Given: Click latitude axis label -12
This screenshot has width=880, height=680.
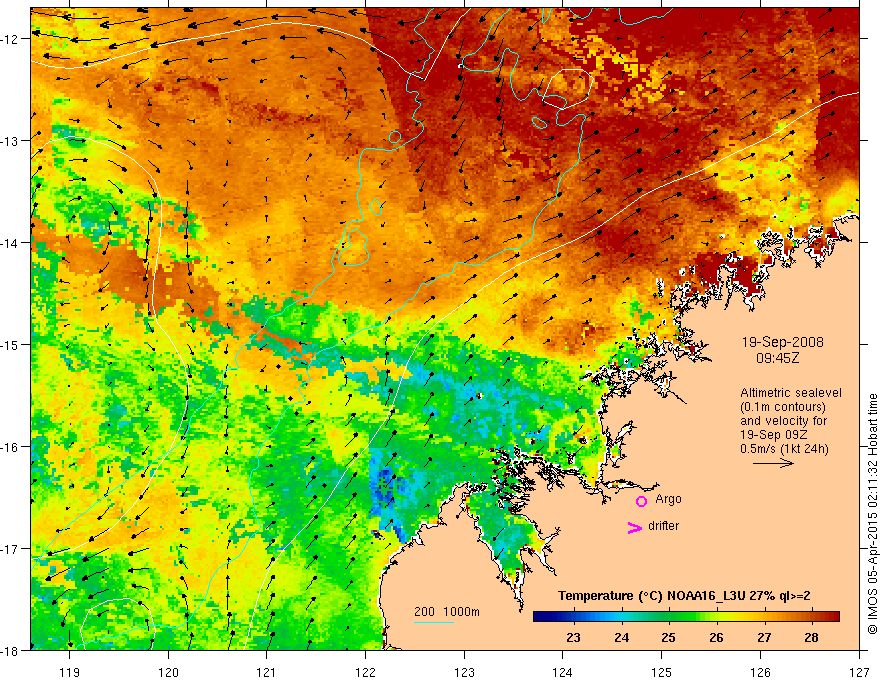Looking at the screenshot, I should pyautogui.click(x=11, y=39).
